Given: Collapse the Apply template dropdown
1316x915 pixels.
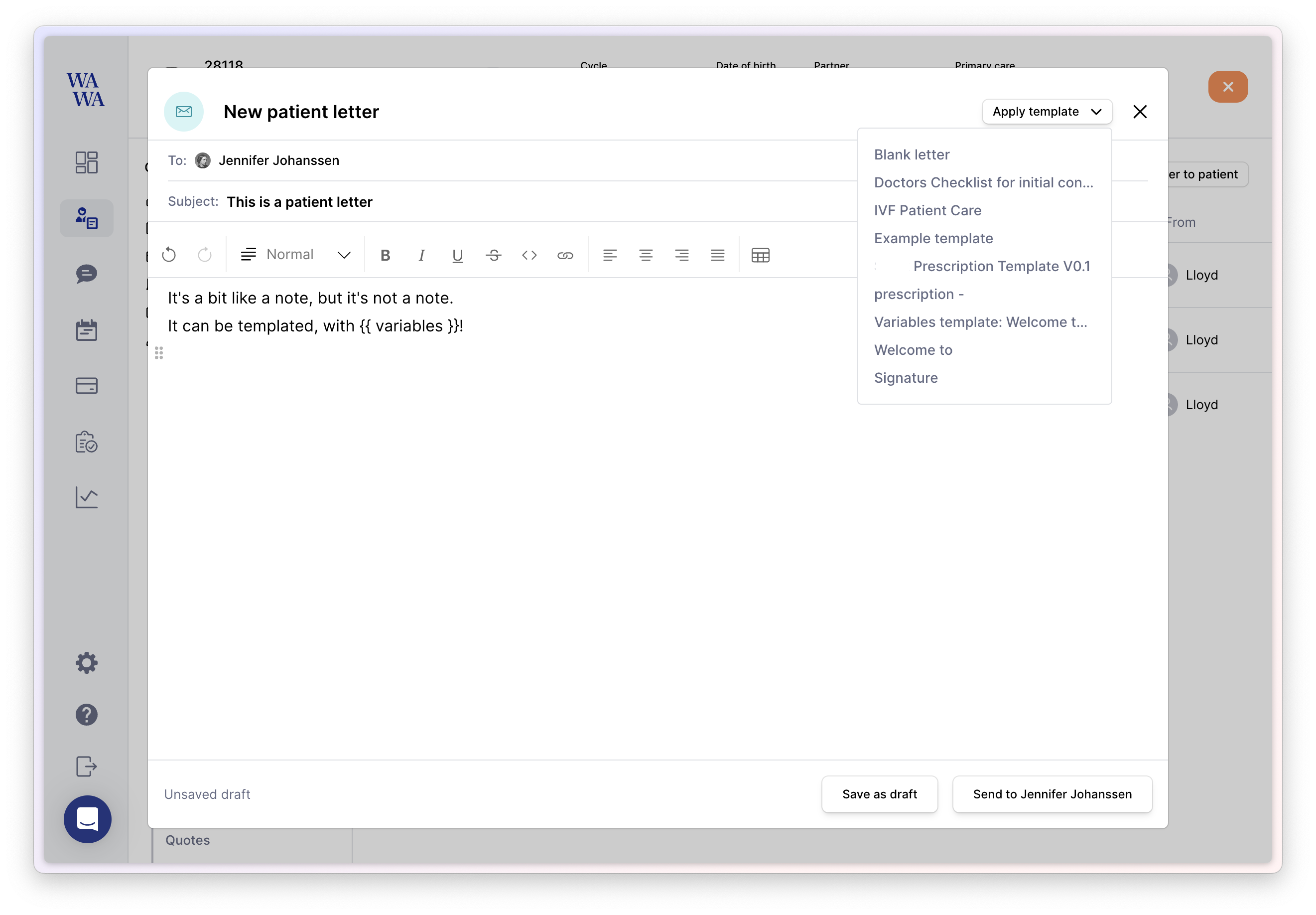Looking at the screenshot, I should [1047, 112].
